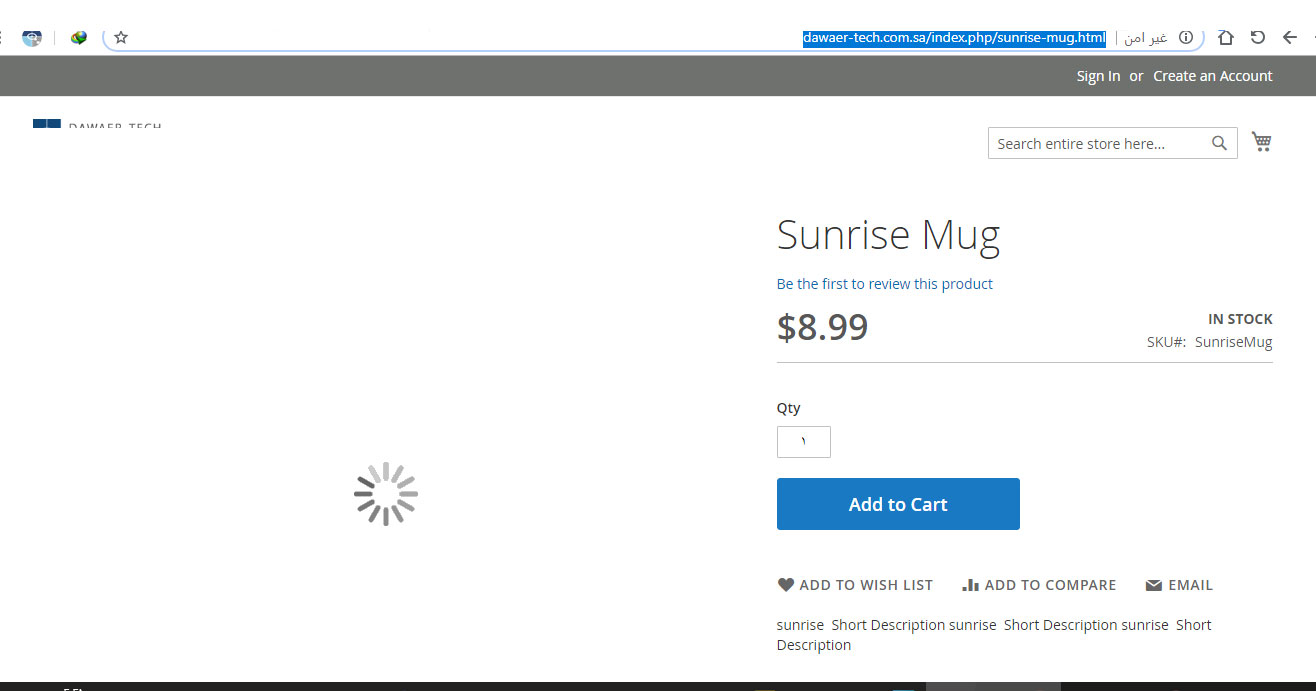Screen dimensions: 1316x691
Task: Click the store search input field
Action: click(1097, 143)
